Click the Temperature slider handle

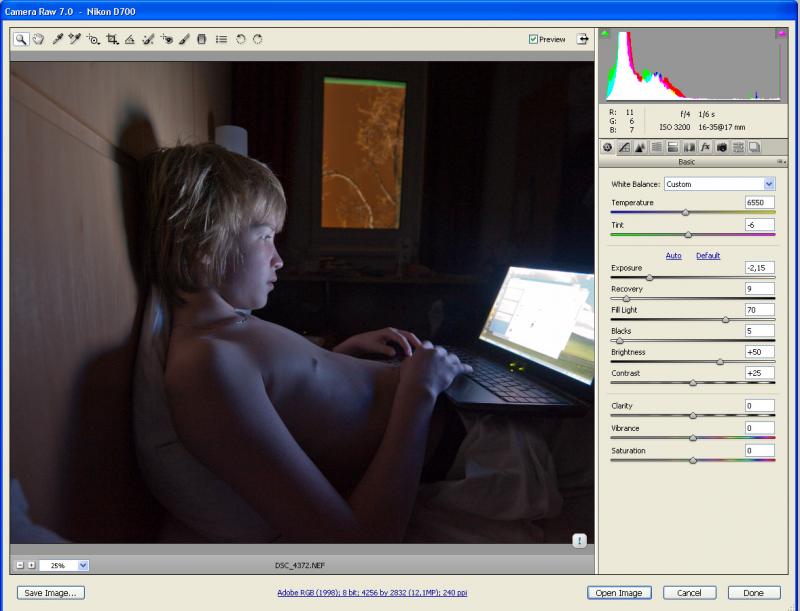(x=686, y=212)
